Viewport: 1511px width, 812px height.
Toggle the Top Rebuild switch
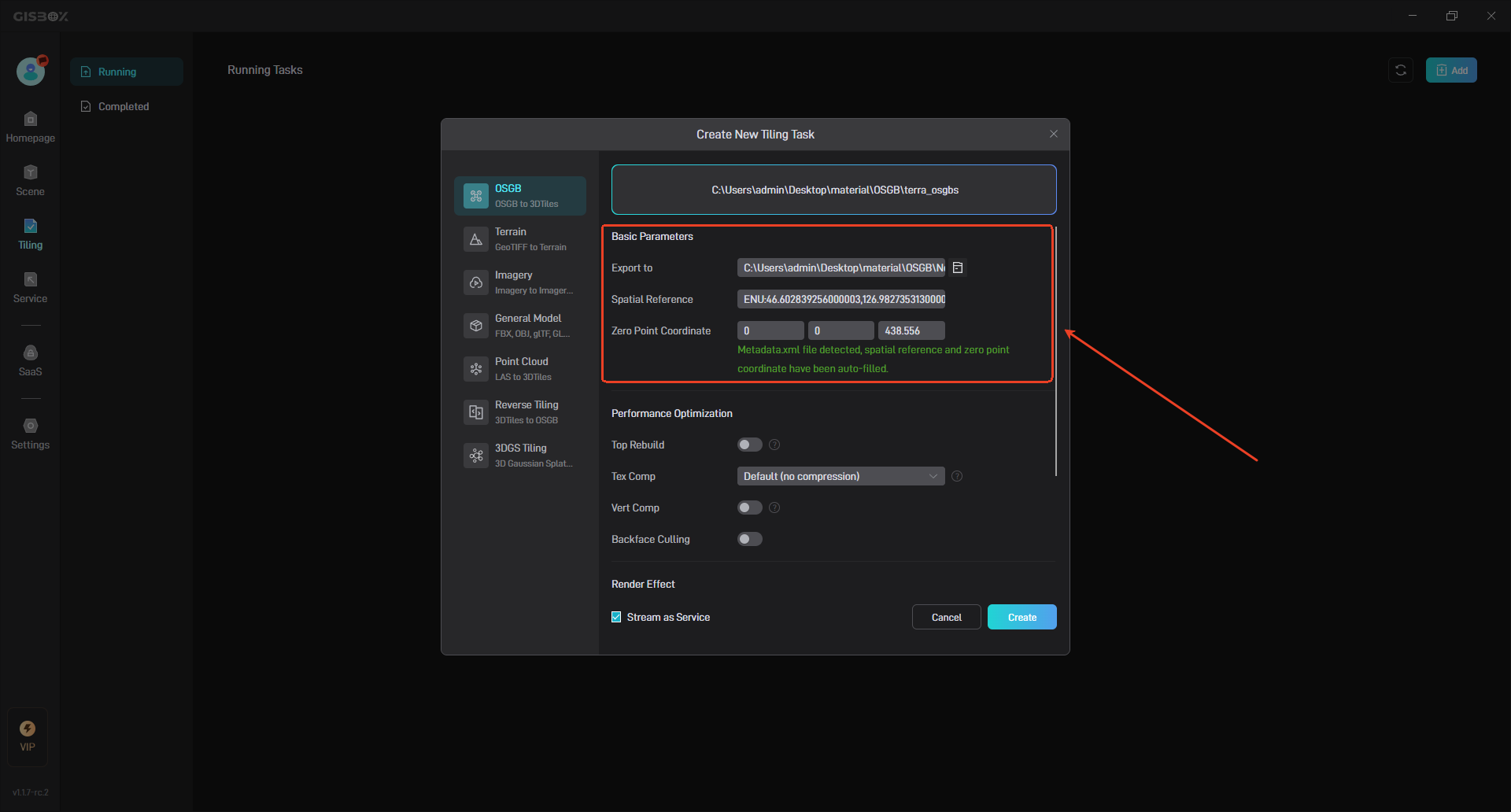point(750,445)
